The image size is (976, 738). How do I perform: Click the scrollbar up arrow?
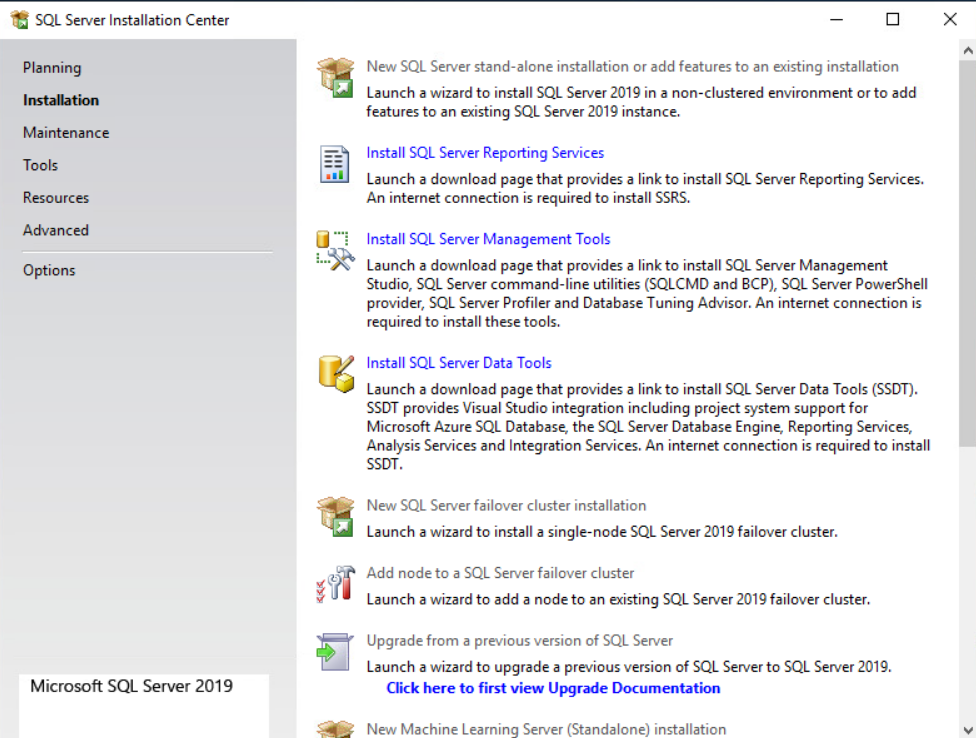pos(968,50)
